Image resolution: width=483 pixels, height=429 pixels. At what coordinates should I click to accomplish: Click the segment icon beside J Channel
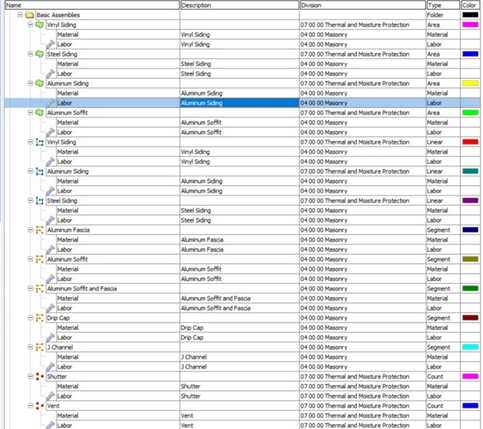click(x=39, y=347)
